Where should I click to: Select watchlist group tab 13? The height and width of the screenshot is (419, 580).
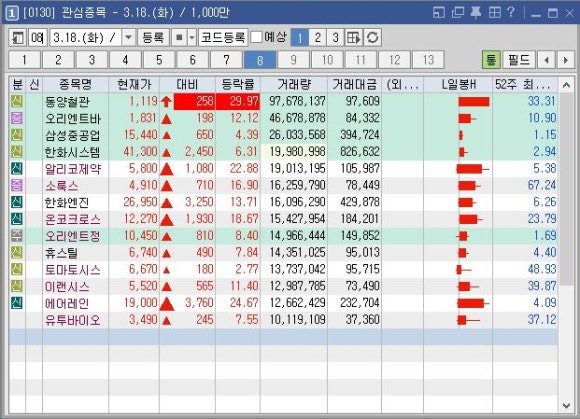tap(428, 60)
